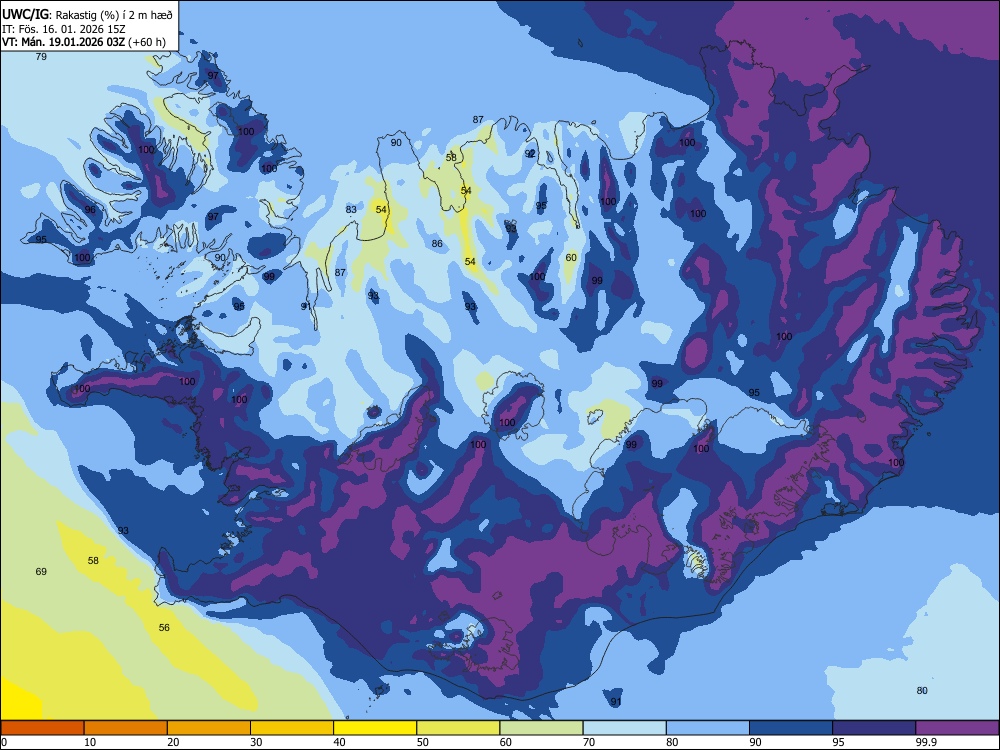Image resolution: width=1000 pixels, height=750 pixels.
Task: Choose the 80–90 blue legend swatch
Action: [x=708, y=728]
